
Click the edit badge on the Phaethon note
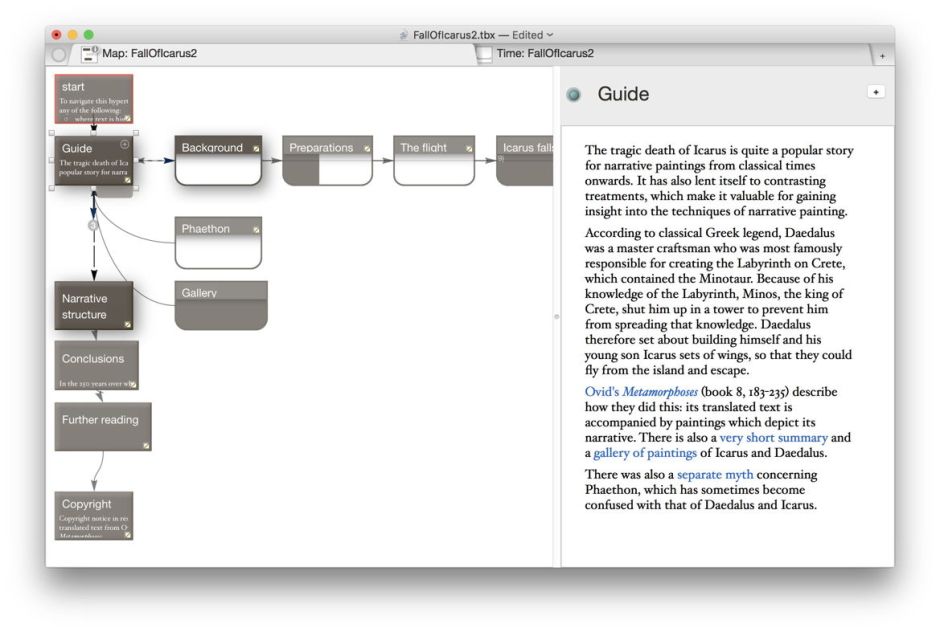tap(256, 229)
